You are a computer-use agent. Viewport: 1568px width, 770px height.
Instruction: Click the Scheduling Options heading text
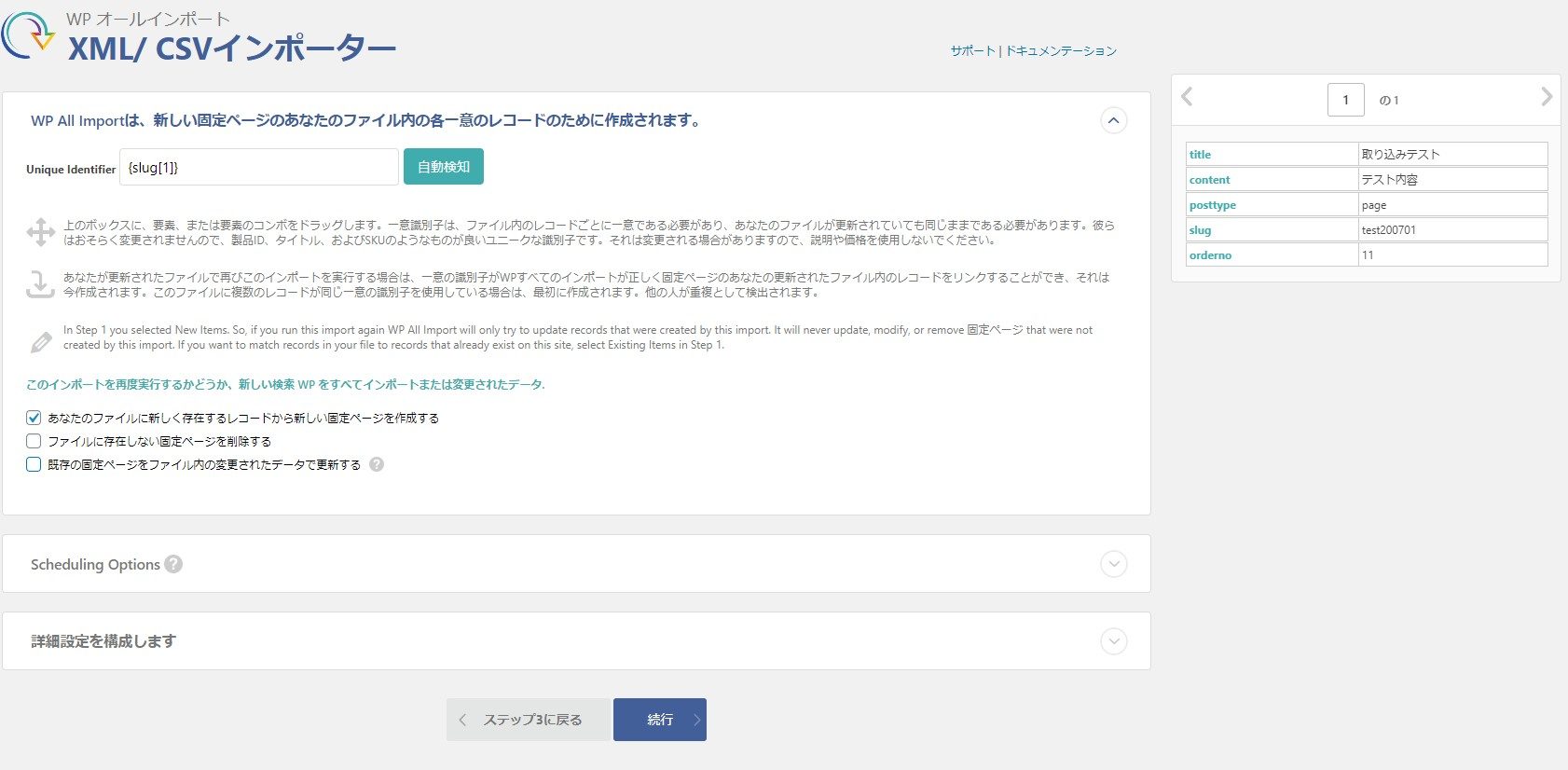(x=95, y=564)
